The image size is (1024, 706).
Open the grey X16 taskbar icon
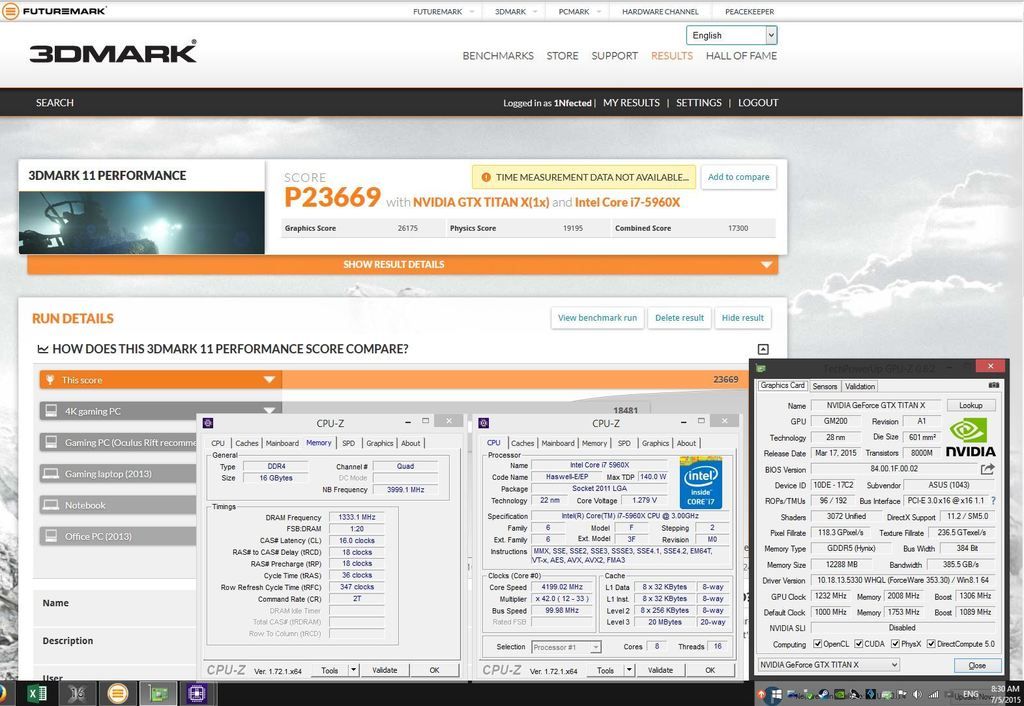77,694
